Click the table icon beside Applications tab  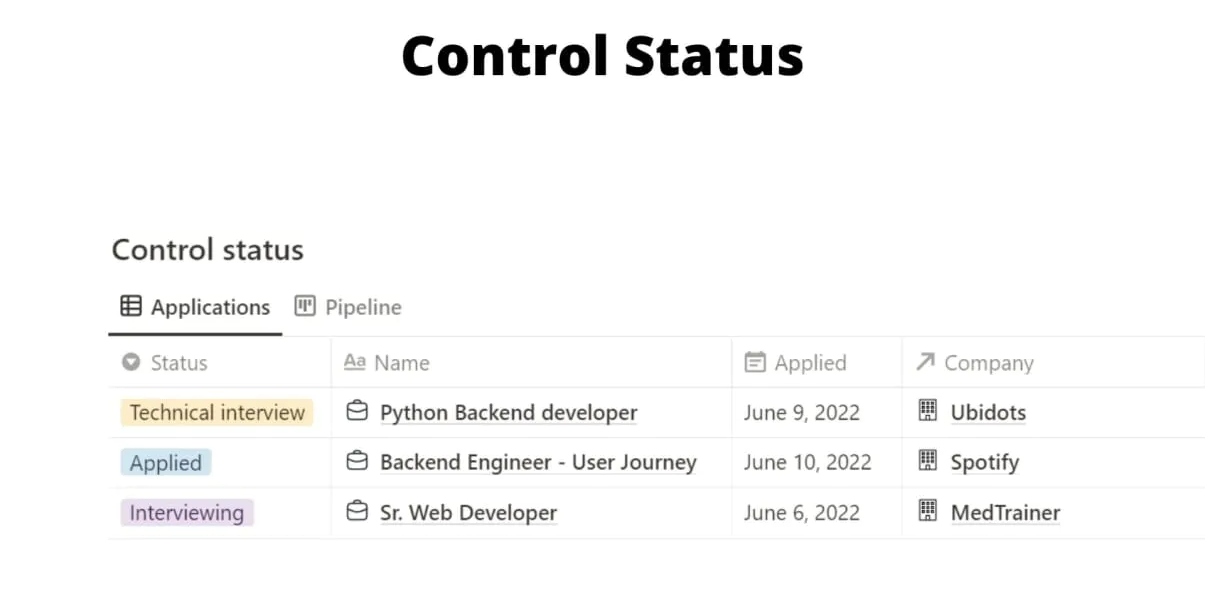pos(131,306)
